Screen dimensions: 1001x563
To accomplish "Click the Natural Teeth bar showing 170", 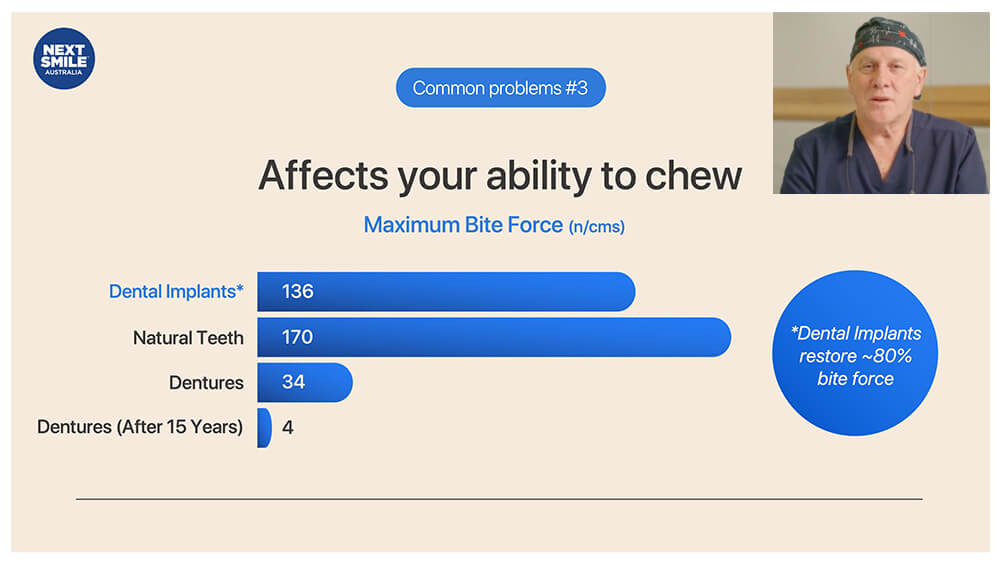I will 494,337.
